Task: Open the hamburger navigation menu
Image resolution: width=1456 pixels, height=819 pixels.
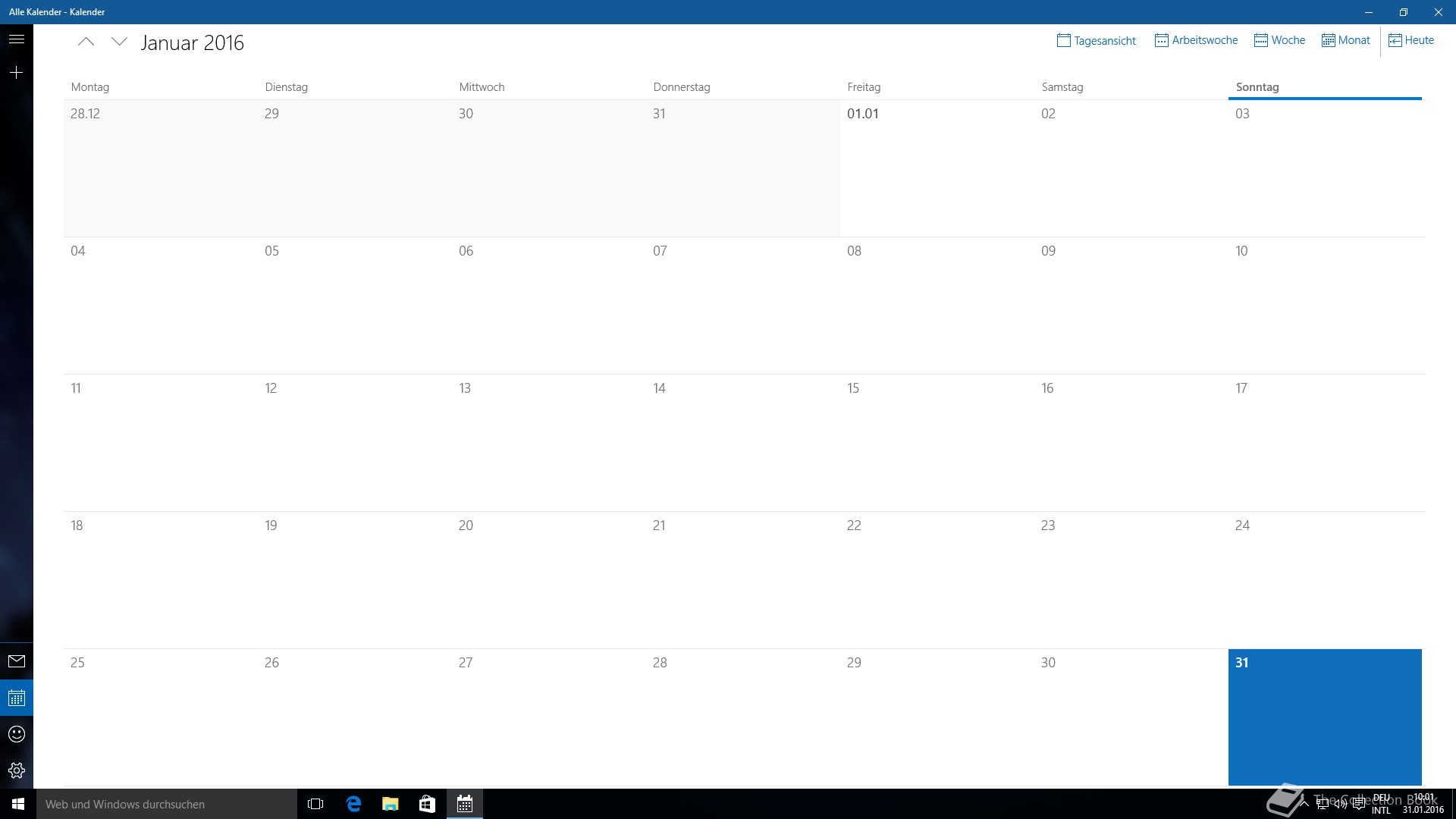Action: point(17,39)
